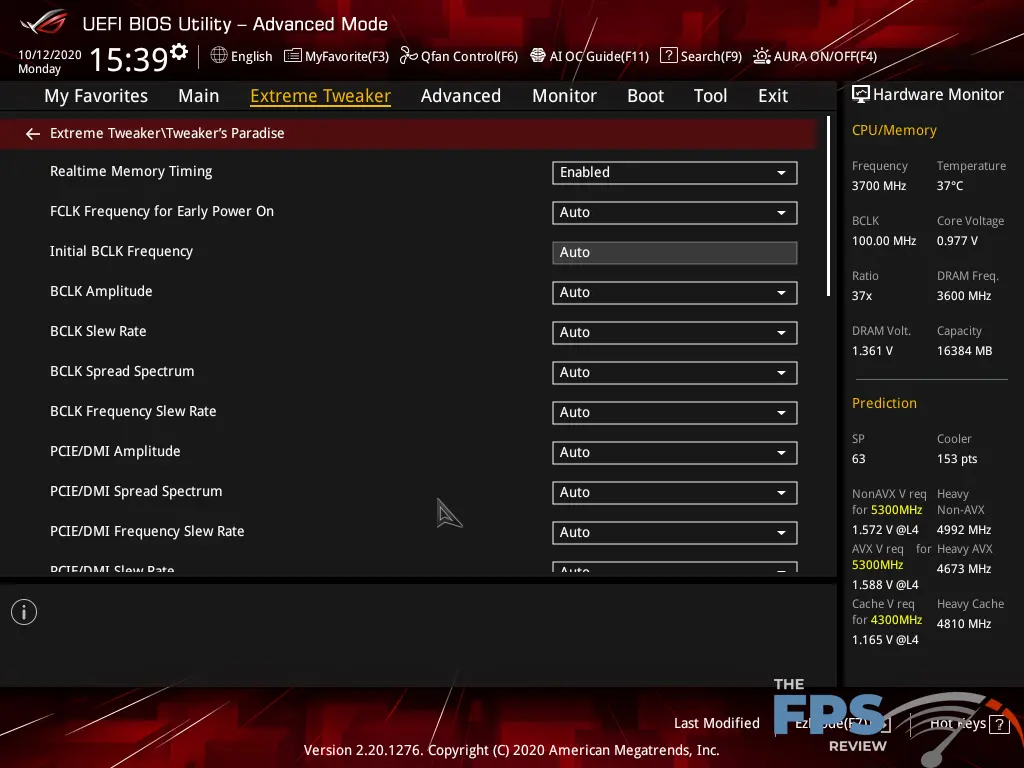1024x768 pixels.
Task: Click the 3600 MHz DRAM frequency value
Action: 964,296
